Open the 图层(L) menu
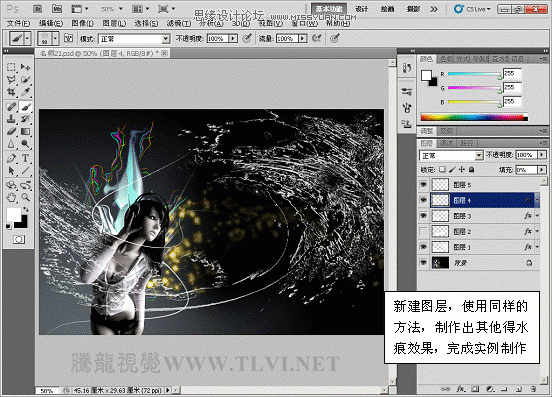The width and height of the screenshot is (552, 397). click(x=114, y=24)
